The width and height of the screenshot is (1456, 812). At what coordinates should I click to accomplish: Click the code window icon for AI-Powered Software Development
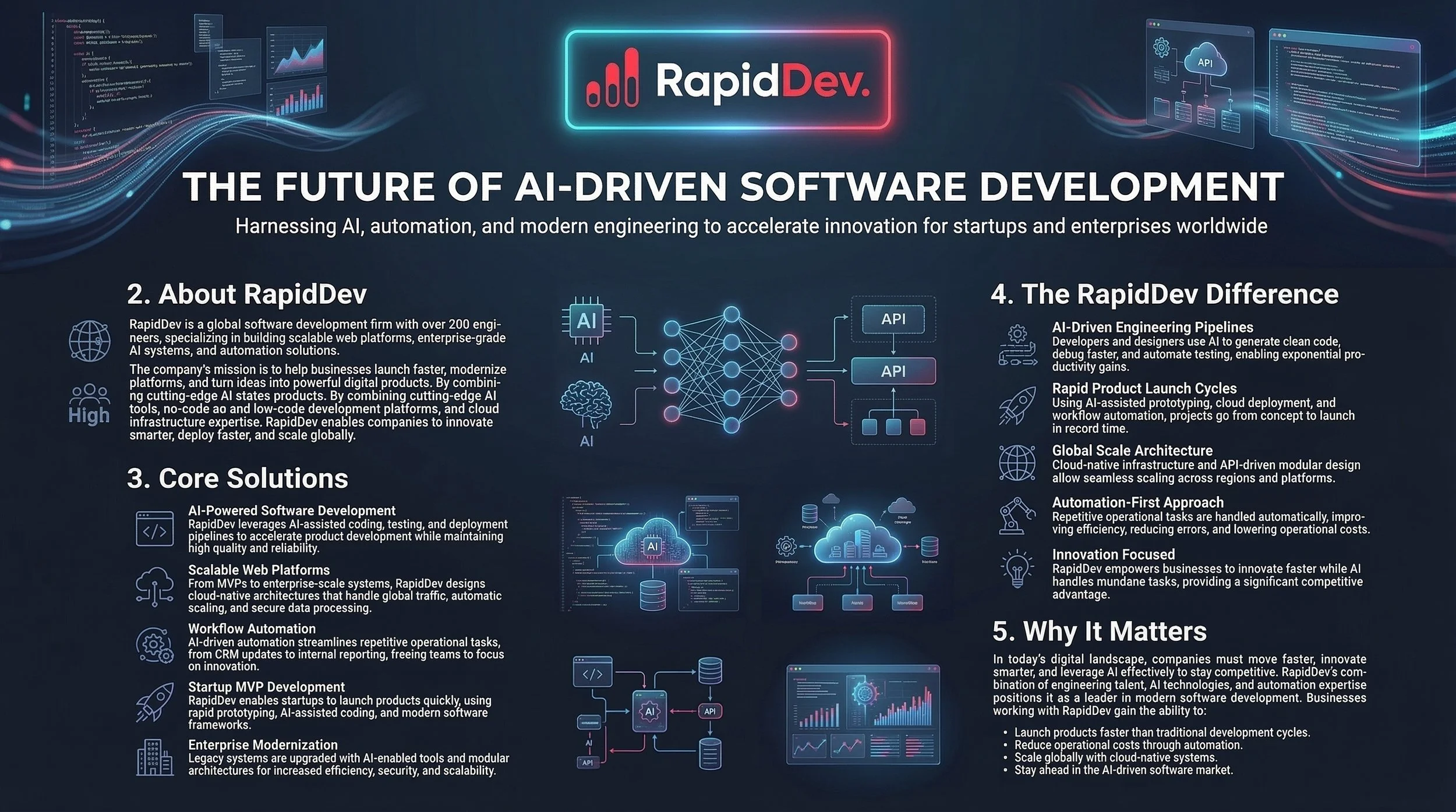click(x=154, y=529)
